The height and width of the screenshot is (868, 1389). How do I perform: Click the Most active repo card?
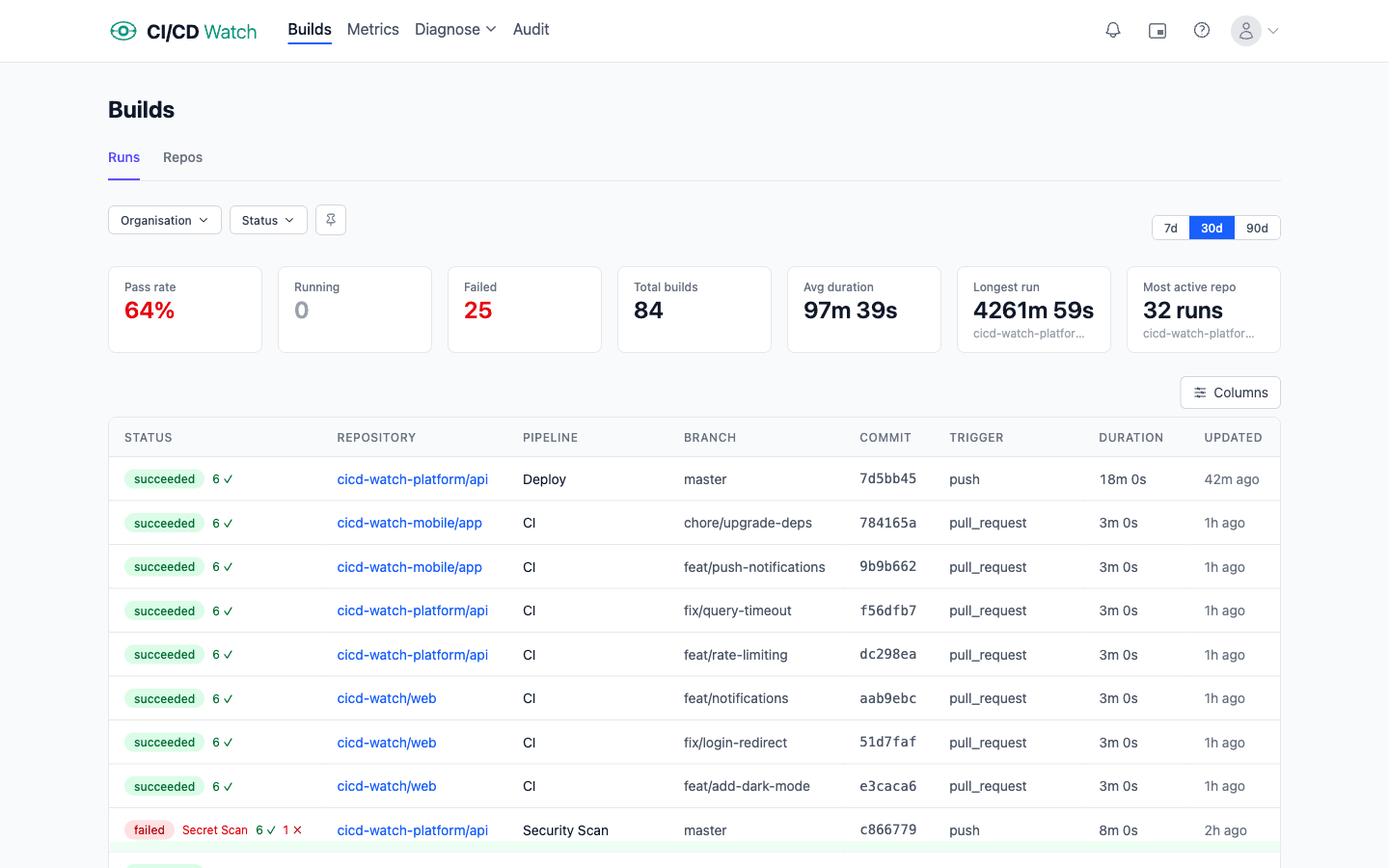1204,310
